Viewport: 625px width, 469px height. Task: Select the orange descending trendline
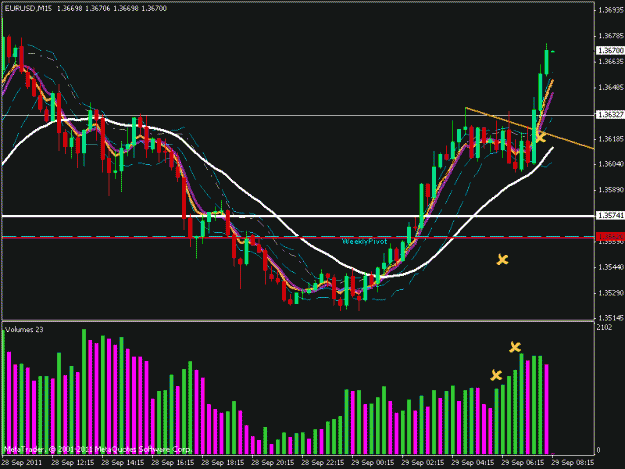click(530, 128)
